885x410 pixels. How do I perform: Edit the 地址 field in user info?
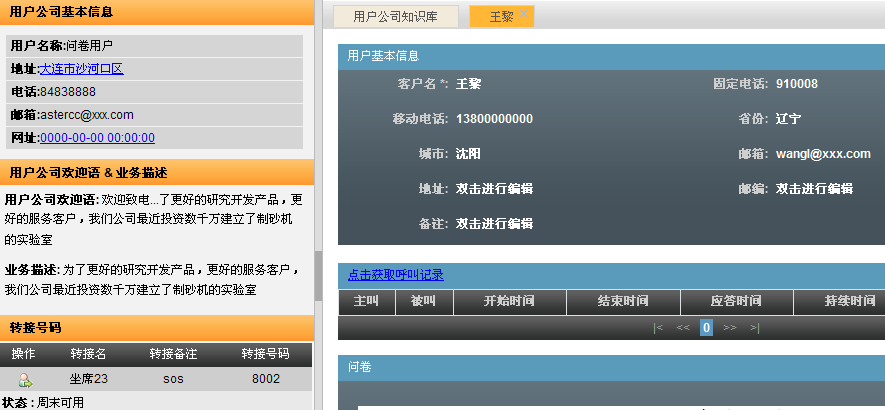click(494, 188)
